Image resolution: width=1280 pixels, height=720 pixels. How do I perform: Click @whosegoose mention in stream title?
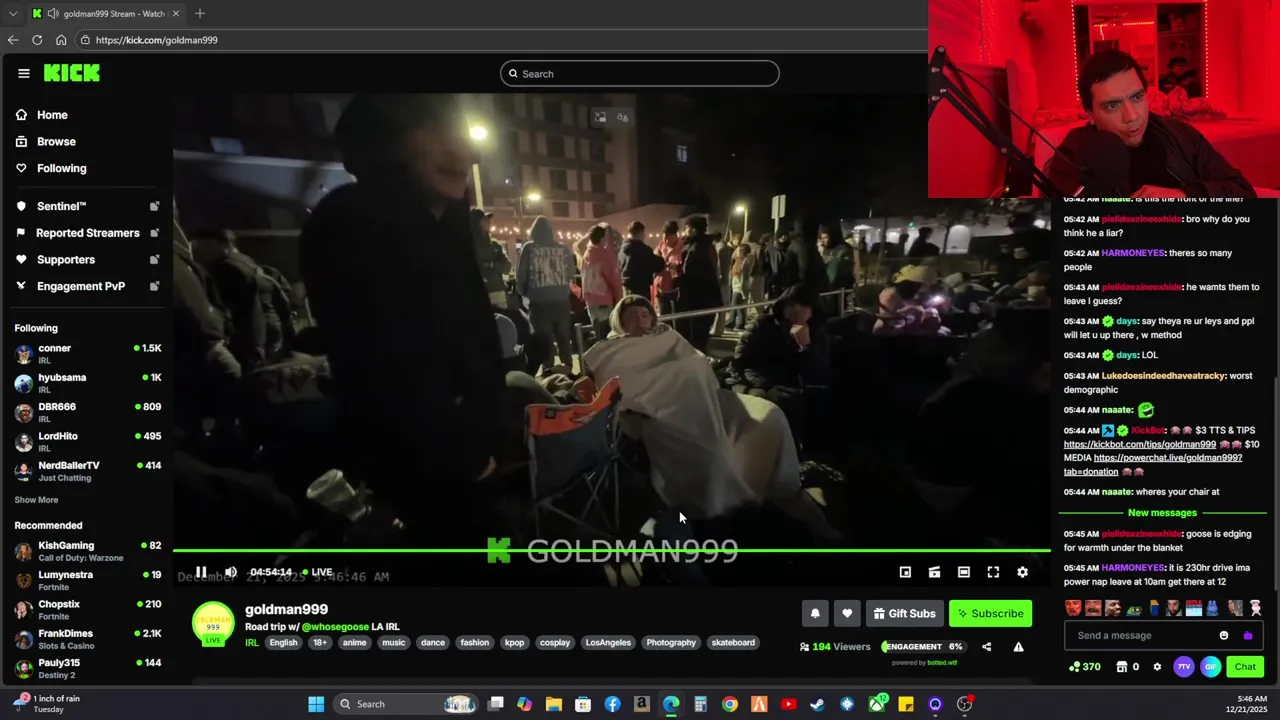click(x=335, y=627)
